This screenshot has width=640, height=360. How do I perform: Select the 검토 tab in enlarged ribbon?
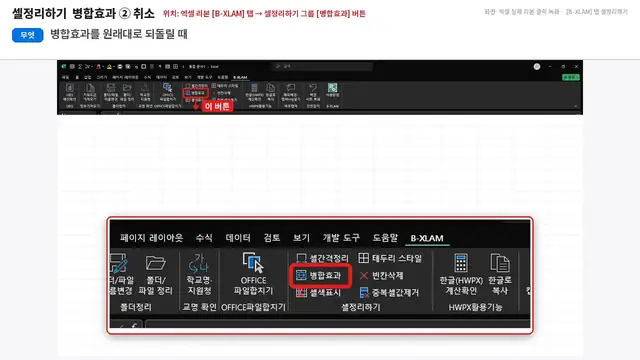pyautogui.click(x=271, y=238)
